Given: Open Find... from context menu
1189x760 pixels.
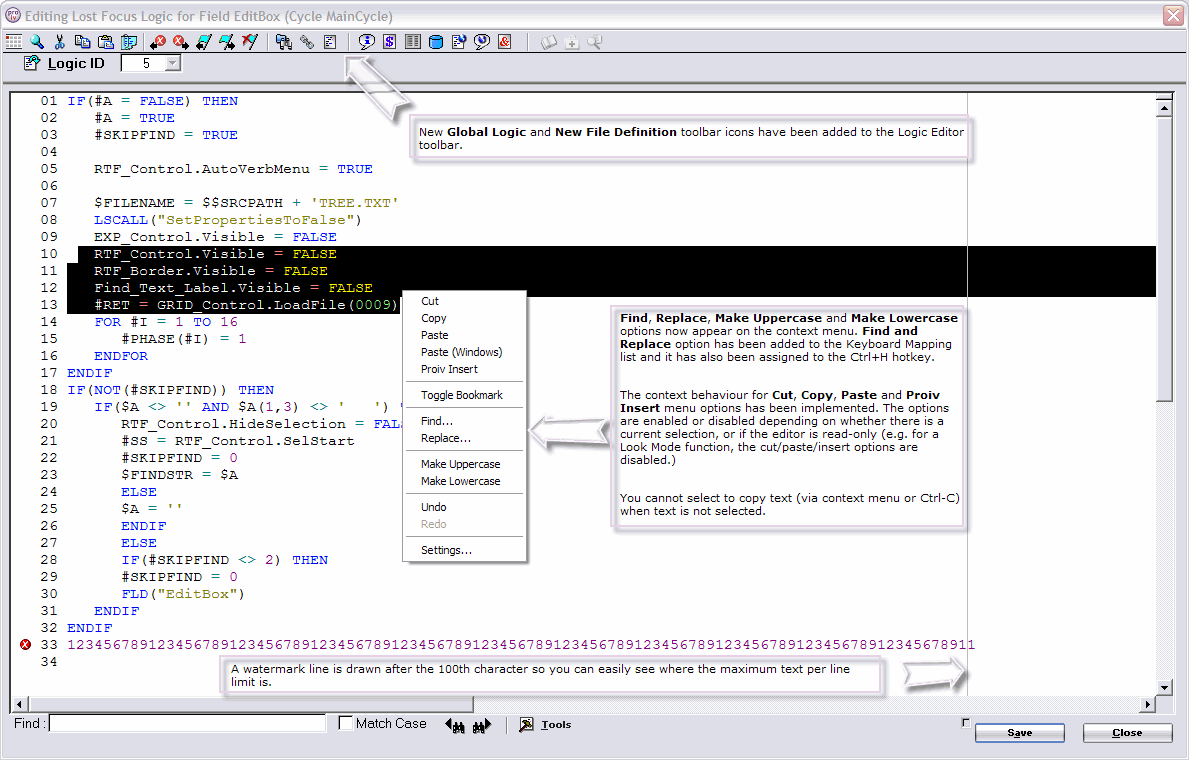Looking at the screenshot, I should coord(437,421).
